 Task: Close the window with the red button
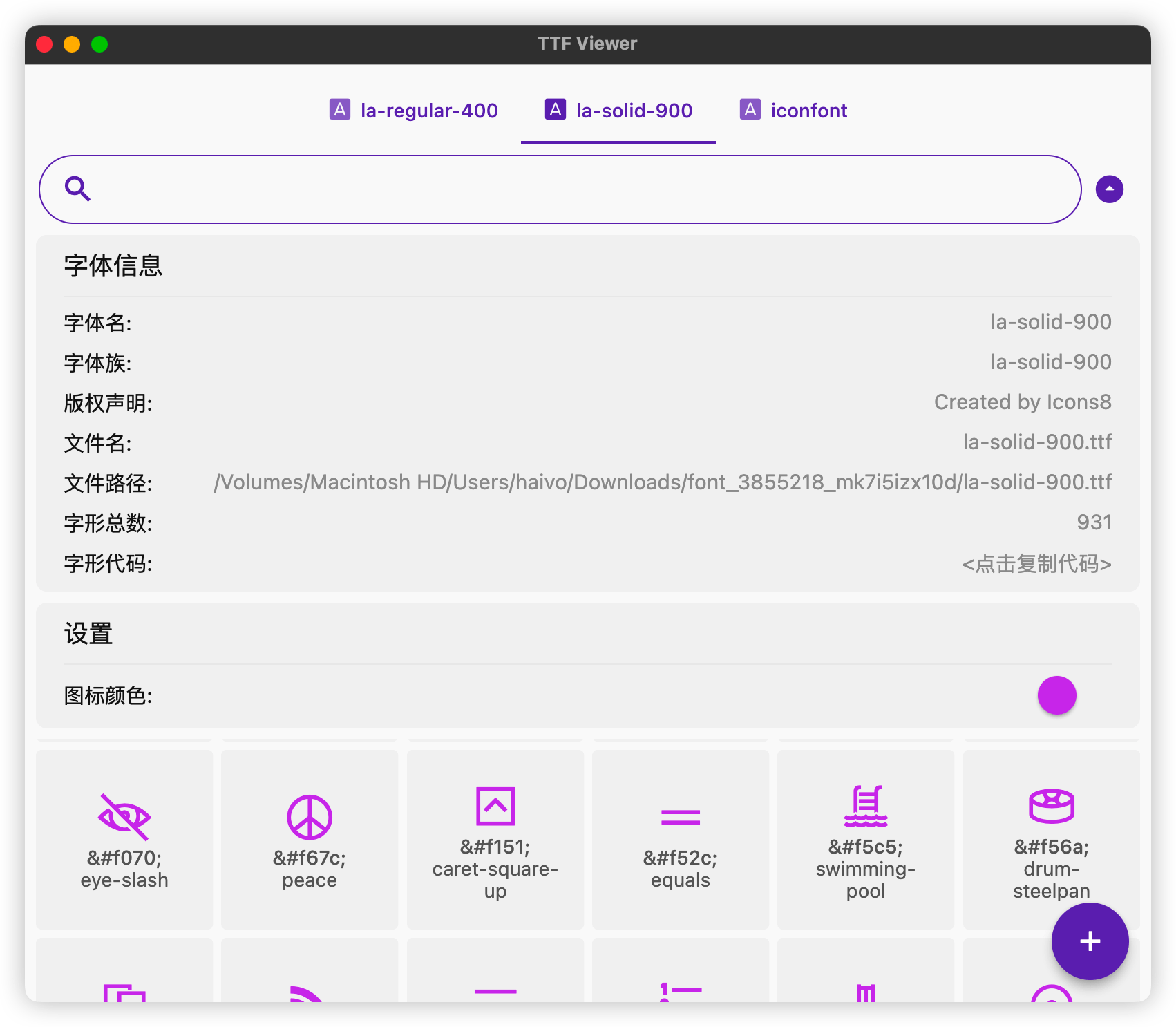44,44
